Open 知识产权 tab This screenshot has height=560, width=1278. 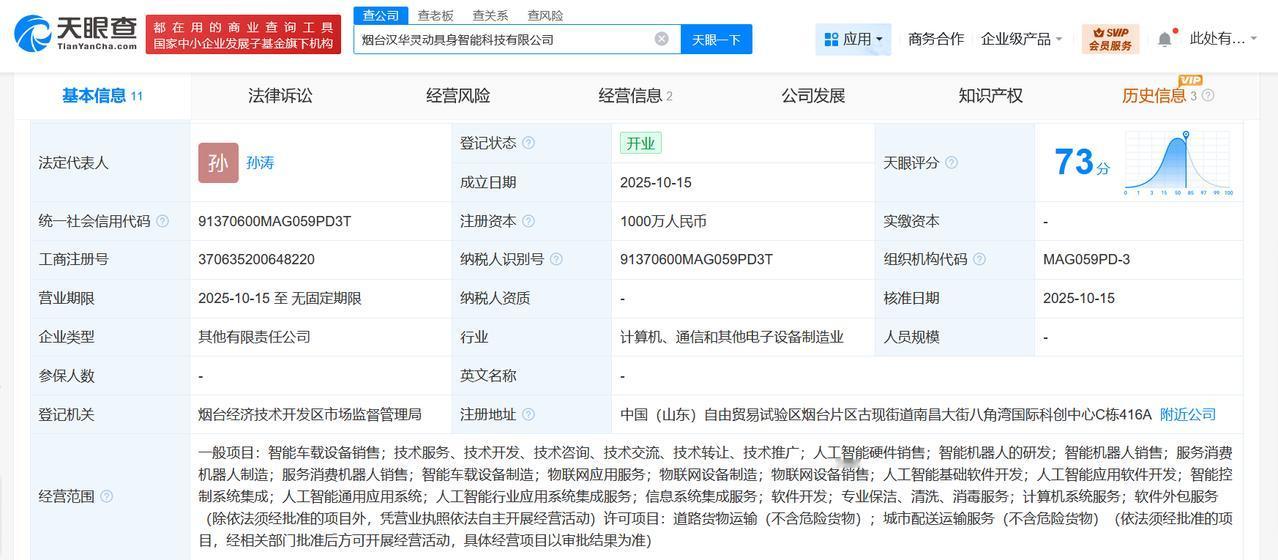coord(990,96)
